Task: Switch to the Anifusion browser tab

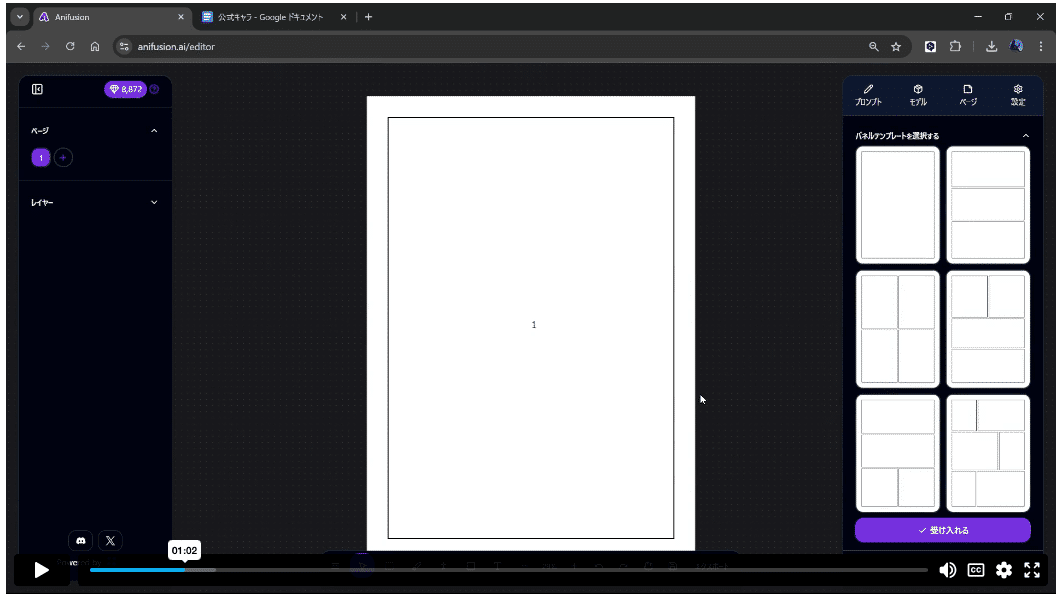Action: click(x=112, y=17)
